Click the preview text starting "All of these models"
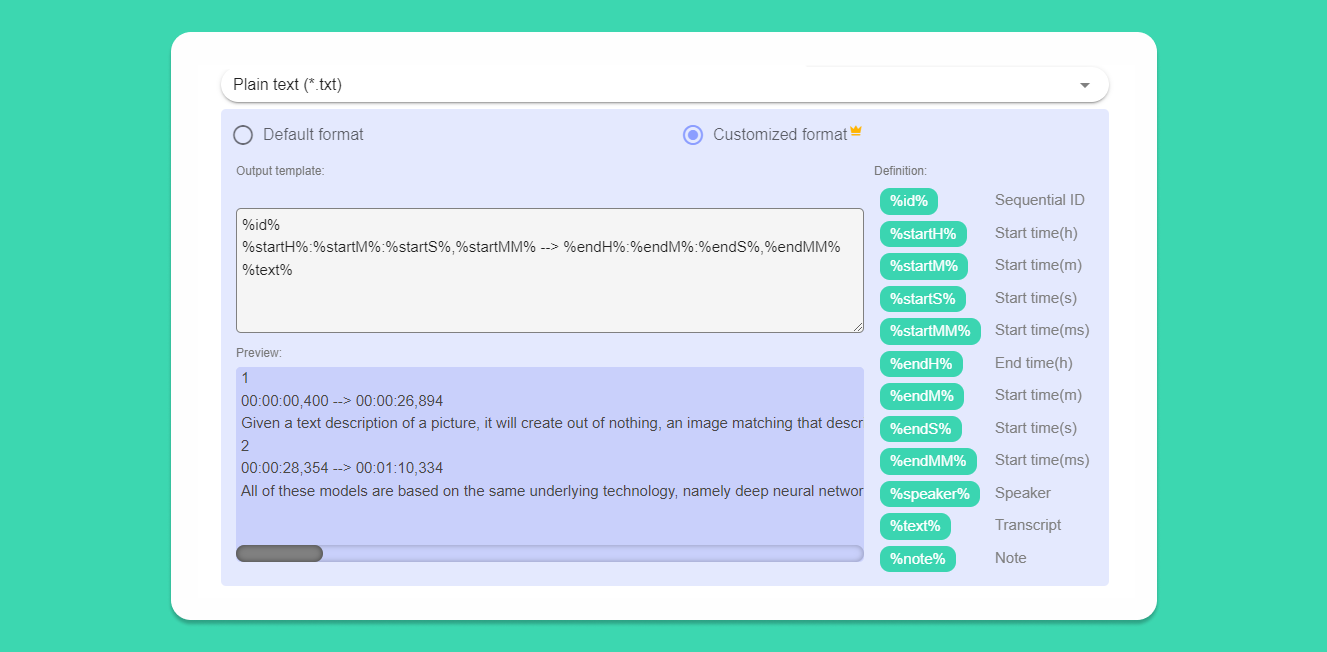 [552, 490]
